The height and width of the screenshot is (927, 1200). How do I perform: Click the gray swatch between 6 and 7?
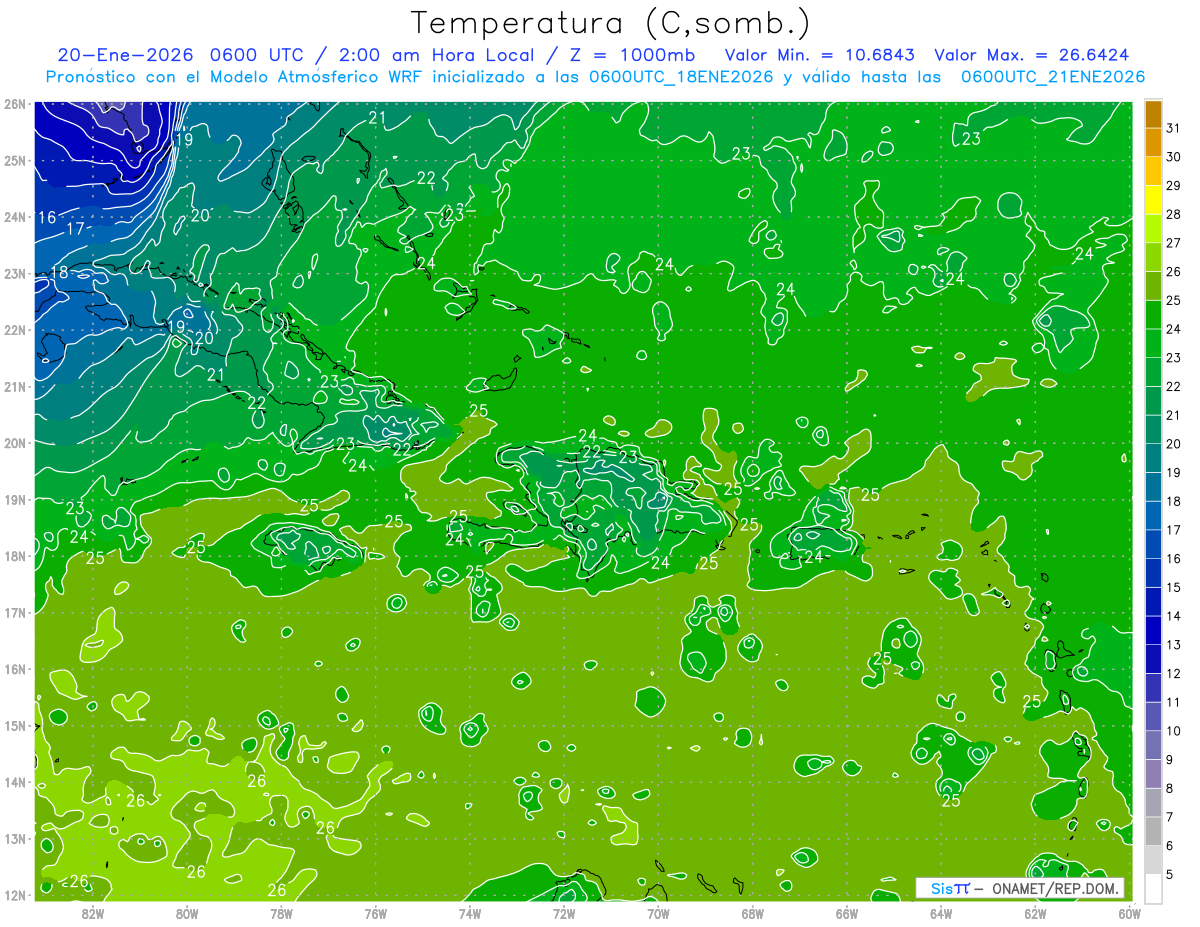click(1153, 831)
